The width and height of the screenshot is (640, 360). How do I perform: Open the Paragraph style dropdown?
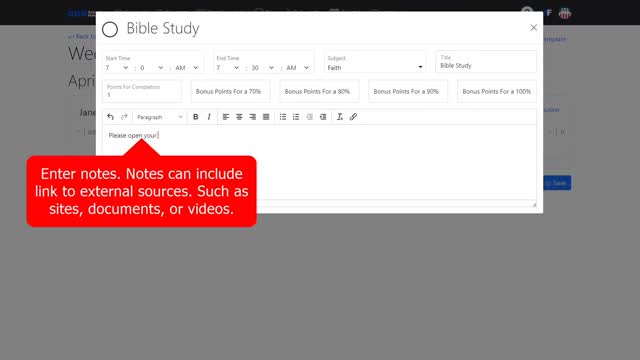pyautogui.click(x=160, y=117)
